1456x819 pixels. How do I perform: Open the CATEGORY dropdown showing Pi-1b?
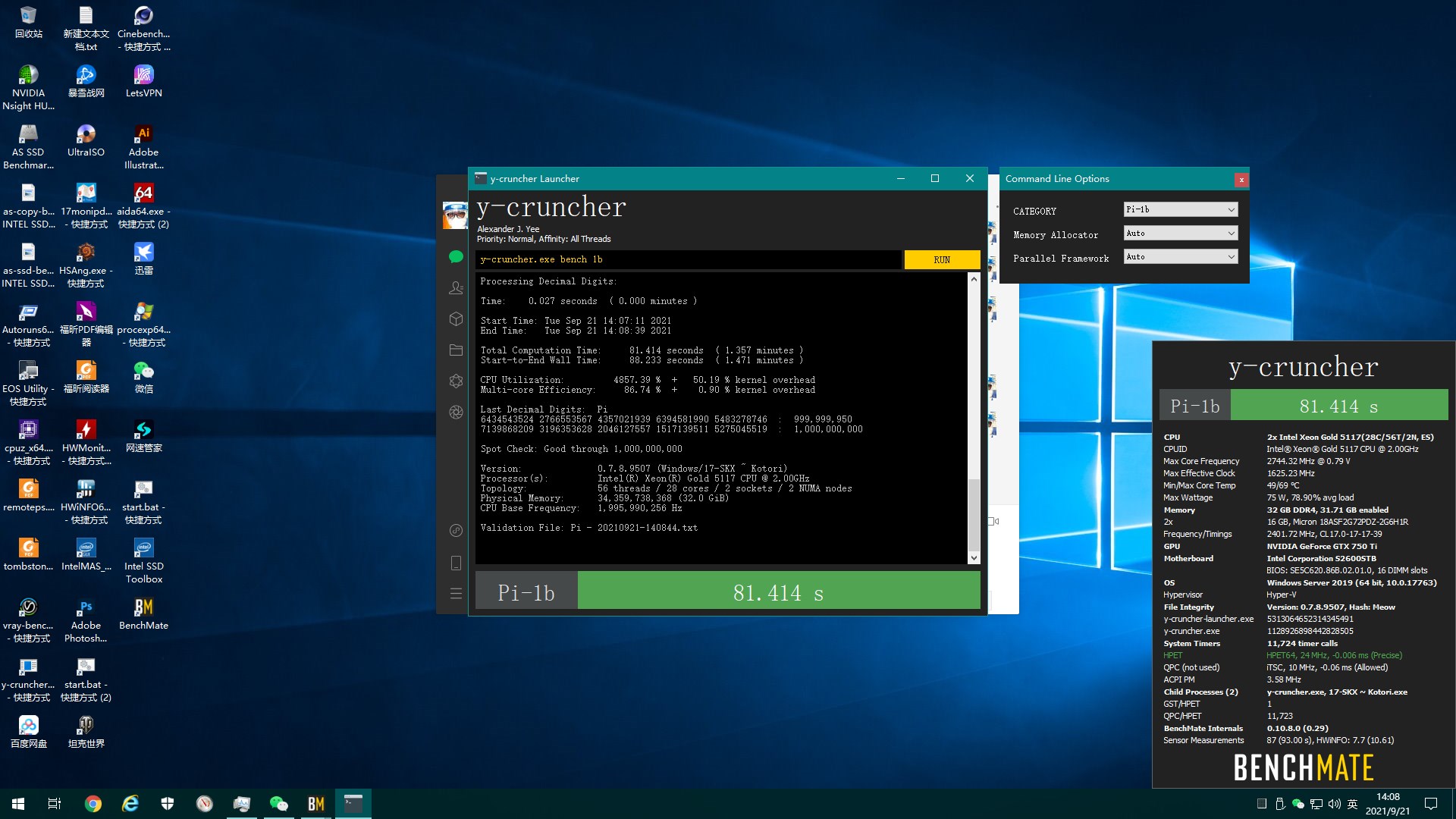(x=1180, y=209)
